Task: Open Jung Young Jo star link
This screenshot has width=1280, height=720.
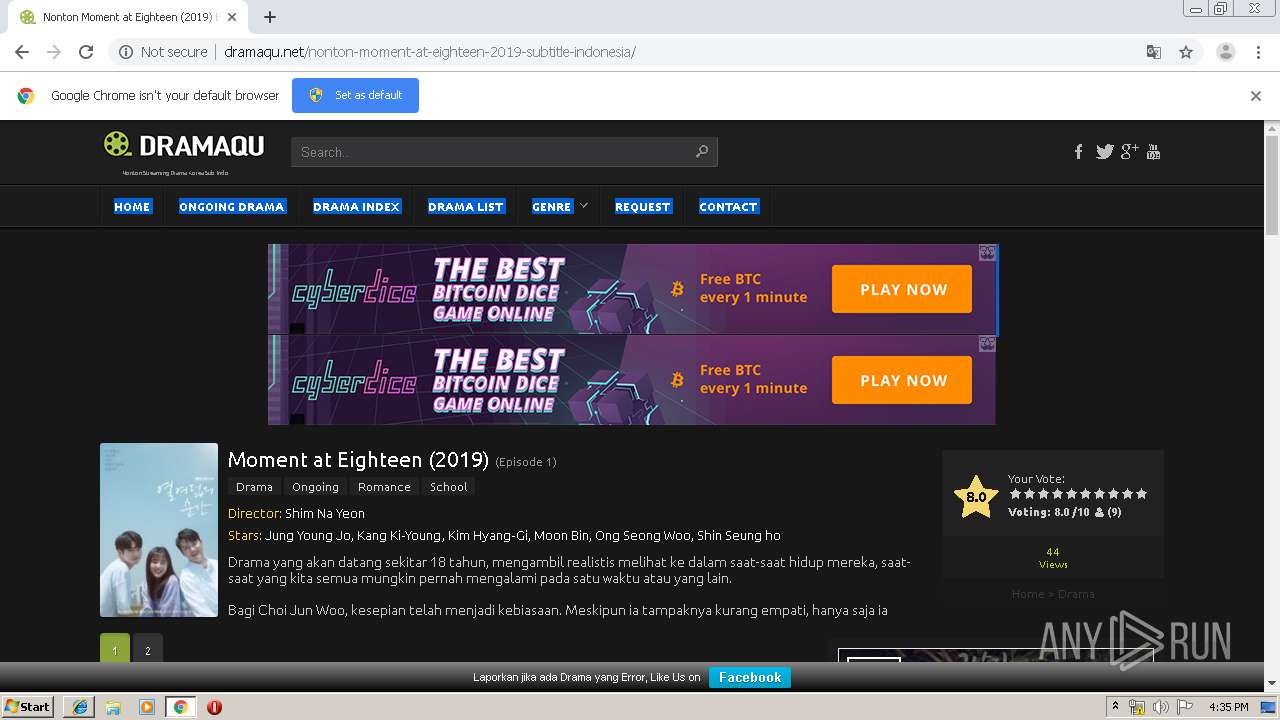Action: 308,535
